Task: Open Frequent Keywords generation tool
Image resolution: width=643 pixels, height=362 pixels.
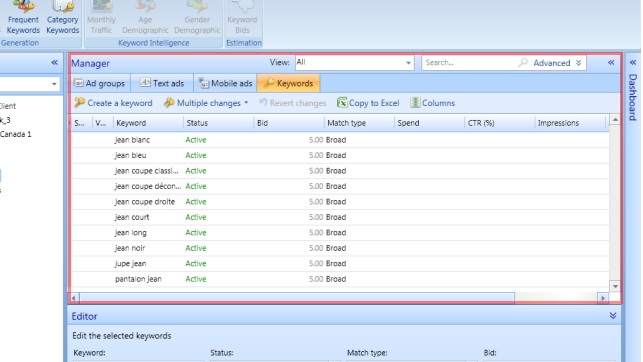Action: pos(23,18)
